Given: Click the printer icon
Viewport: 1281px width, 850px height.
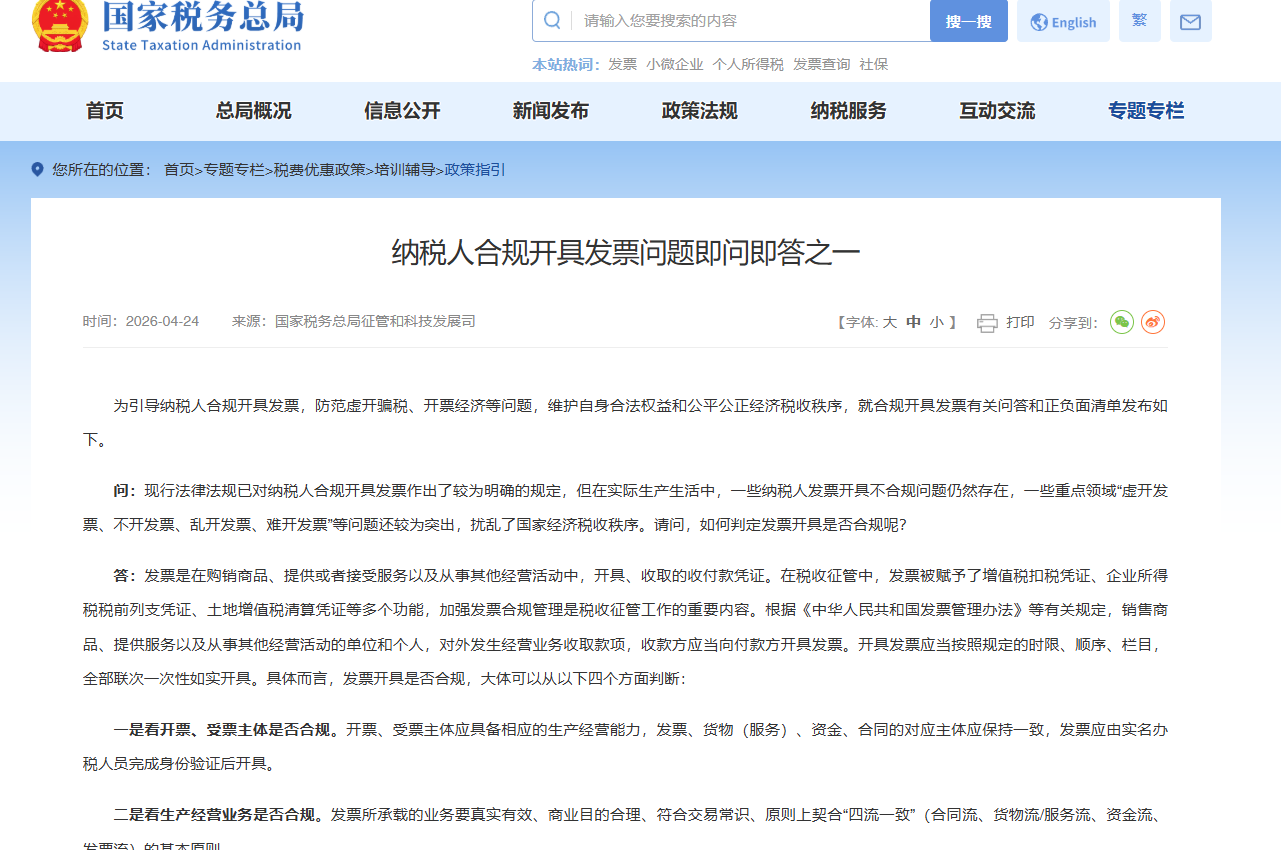Looking at the screenshot, I should click(x=987, y=322).
